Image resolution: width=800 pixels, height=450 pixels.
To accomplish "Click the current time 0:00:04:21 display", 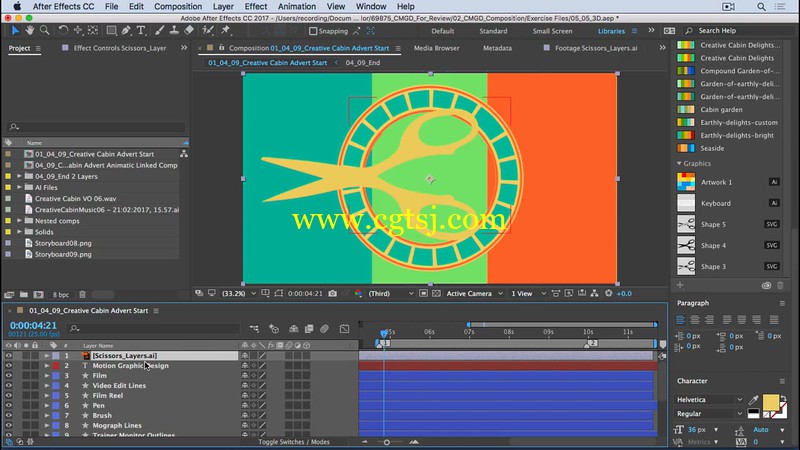I will coord(33,326).
